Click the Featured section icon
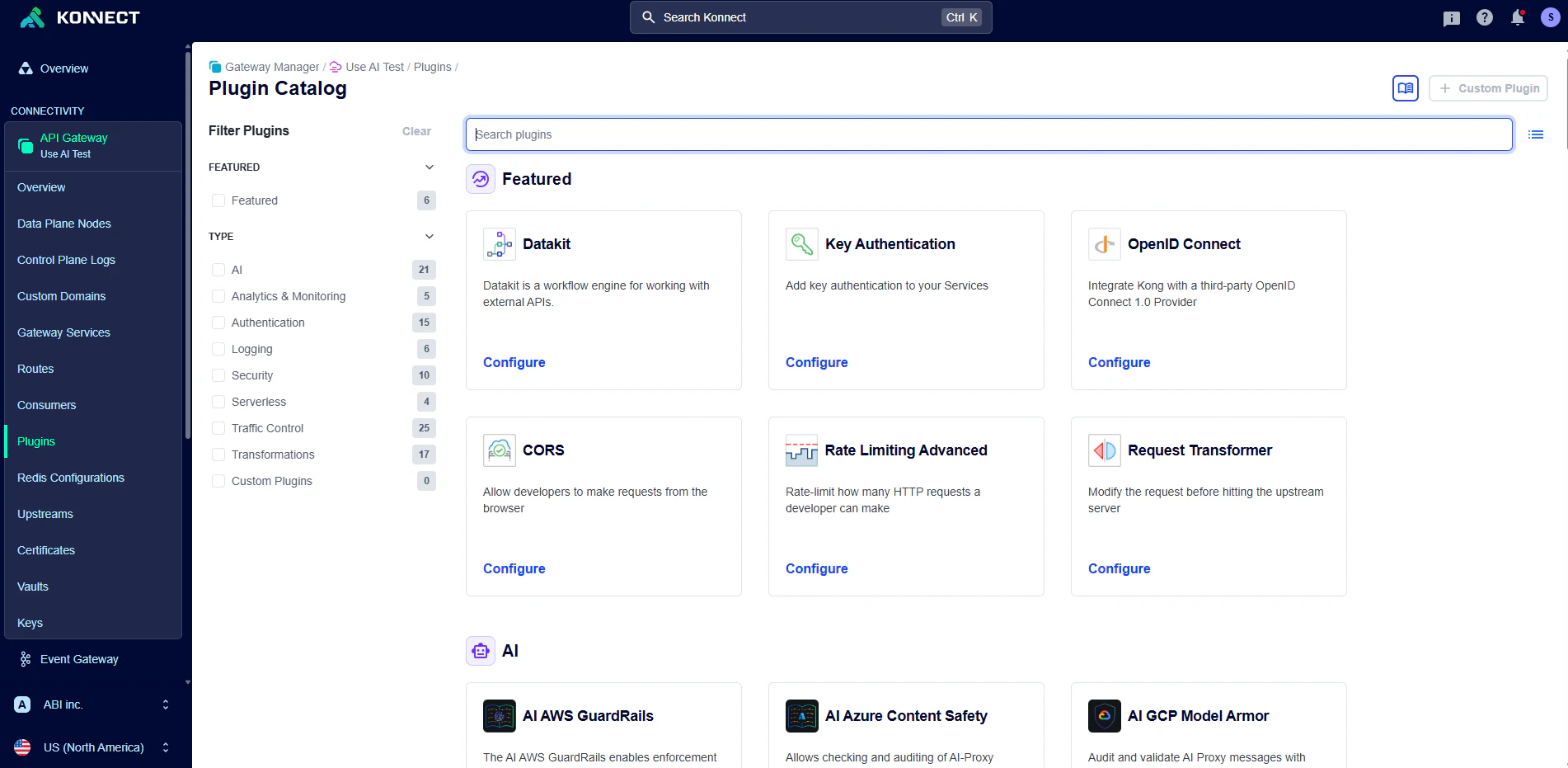This screenshot has width=1568, height=768. (x=481, y=179)
